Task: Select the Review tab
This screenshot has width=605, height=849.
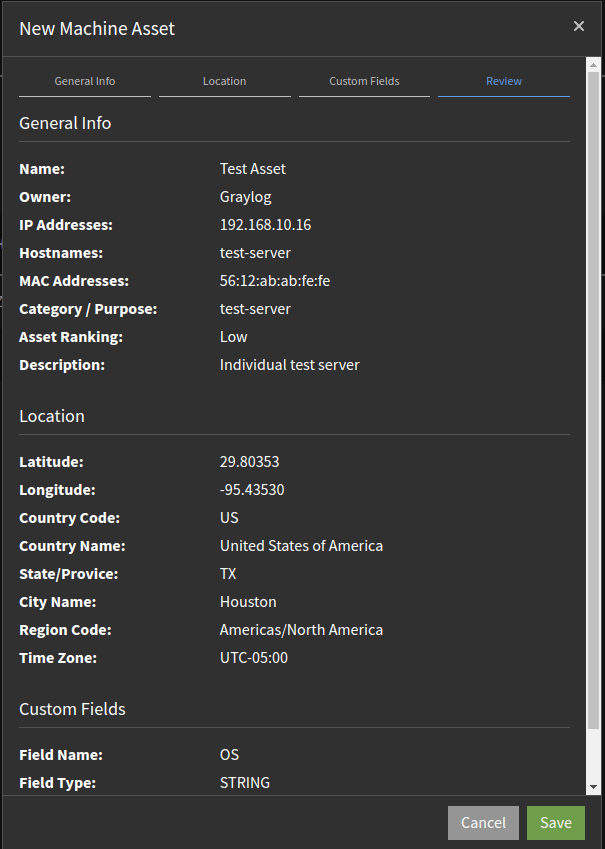Action: click(x=504, y=82)
